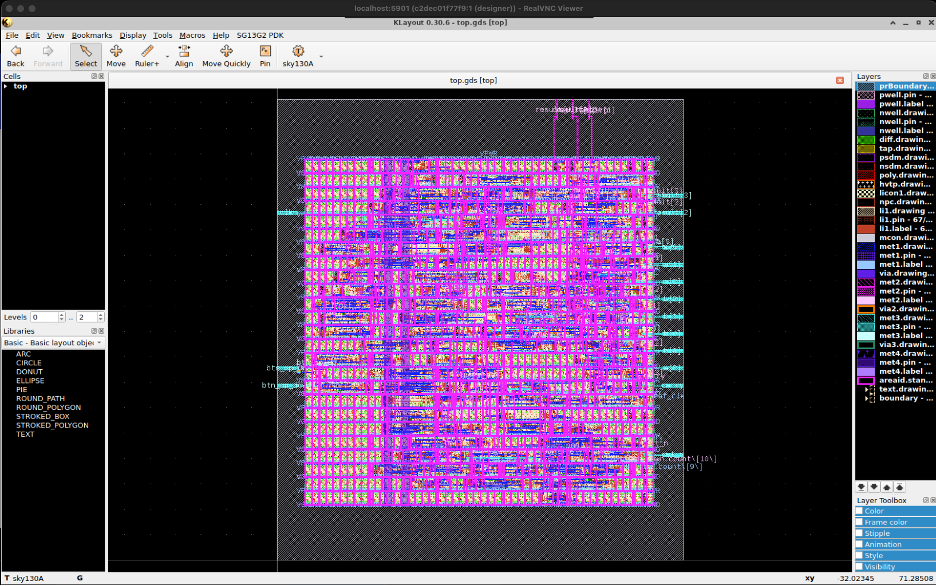This screenshot has width=936, height=586.
Task: Click the met1.drawing layer color swatch
Action: click(866, 247)
